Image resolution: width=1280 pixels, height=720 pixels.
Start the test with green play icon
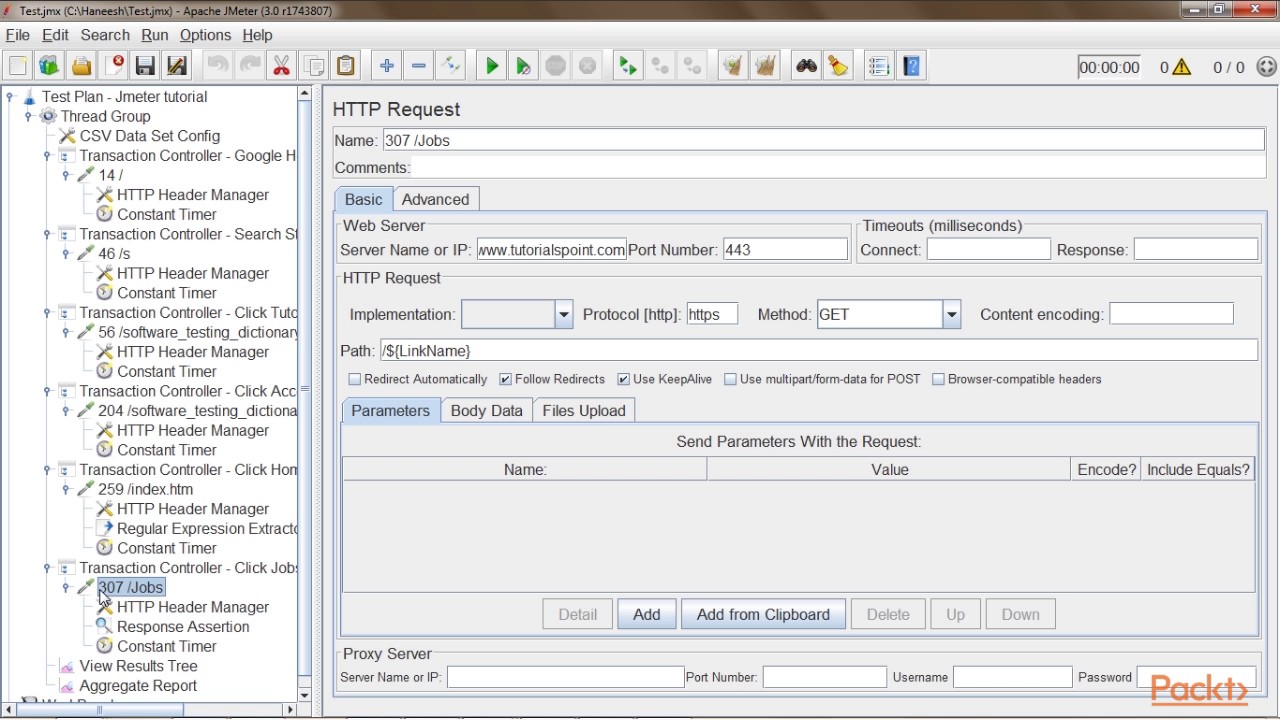click(x=491, y=66)
